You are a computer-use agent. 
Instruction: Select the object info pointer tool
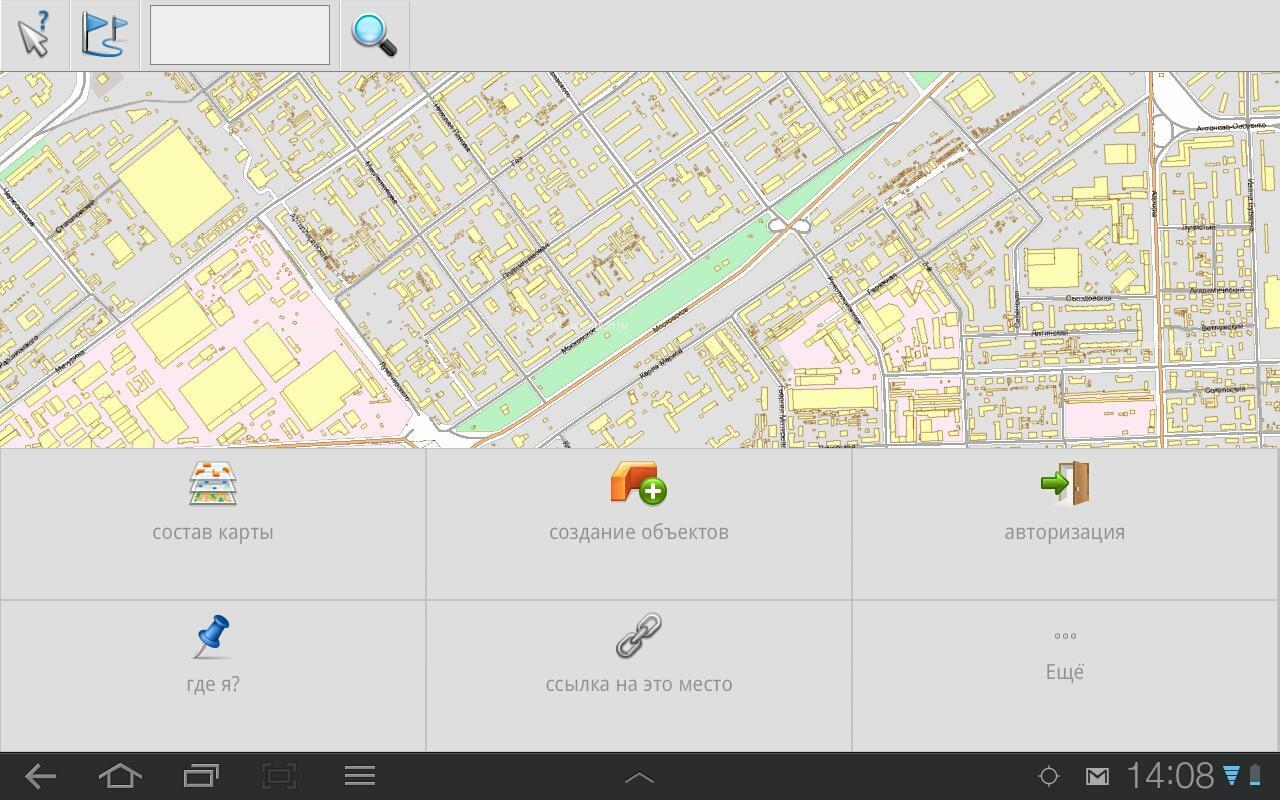[x=34, y=35]
